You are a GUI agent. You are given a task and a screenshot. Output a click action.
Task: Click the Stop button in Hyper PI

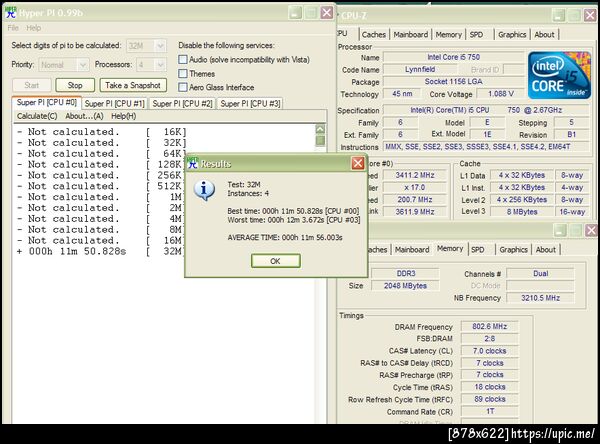point(75,85)
